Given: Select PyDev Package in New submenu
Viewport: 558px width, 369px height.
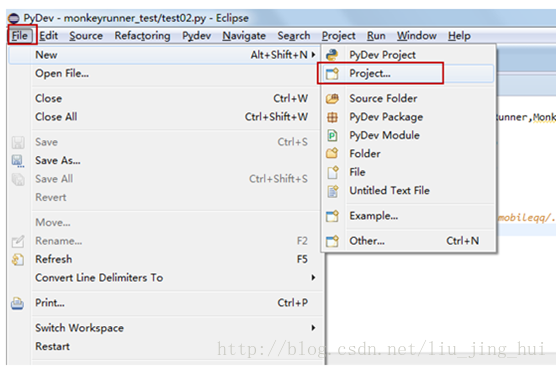Looking at the screenshot, I should (408, 117).
